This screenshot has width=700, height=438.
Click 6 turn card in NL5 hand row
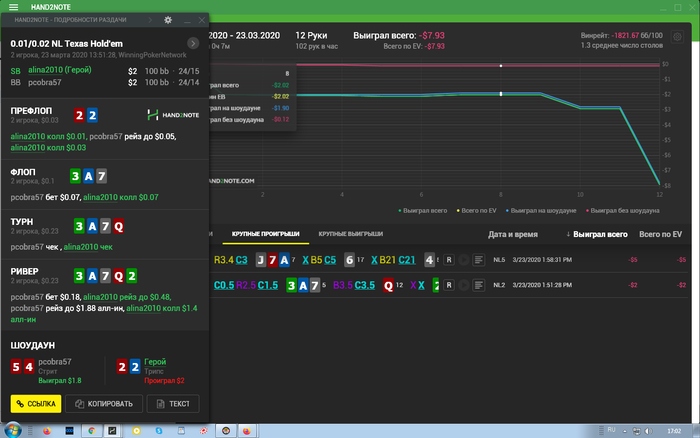pyautogui.click(x=350, y=260)
